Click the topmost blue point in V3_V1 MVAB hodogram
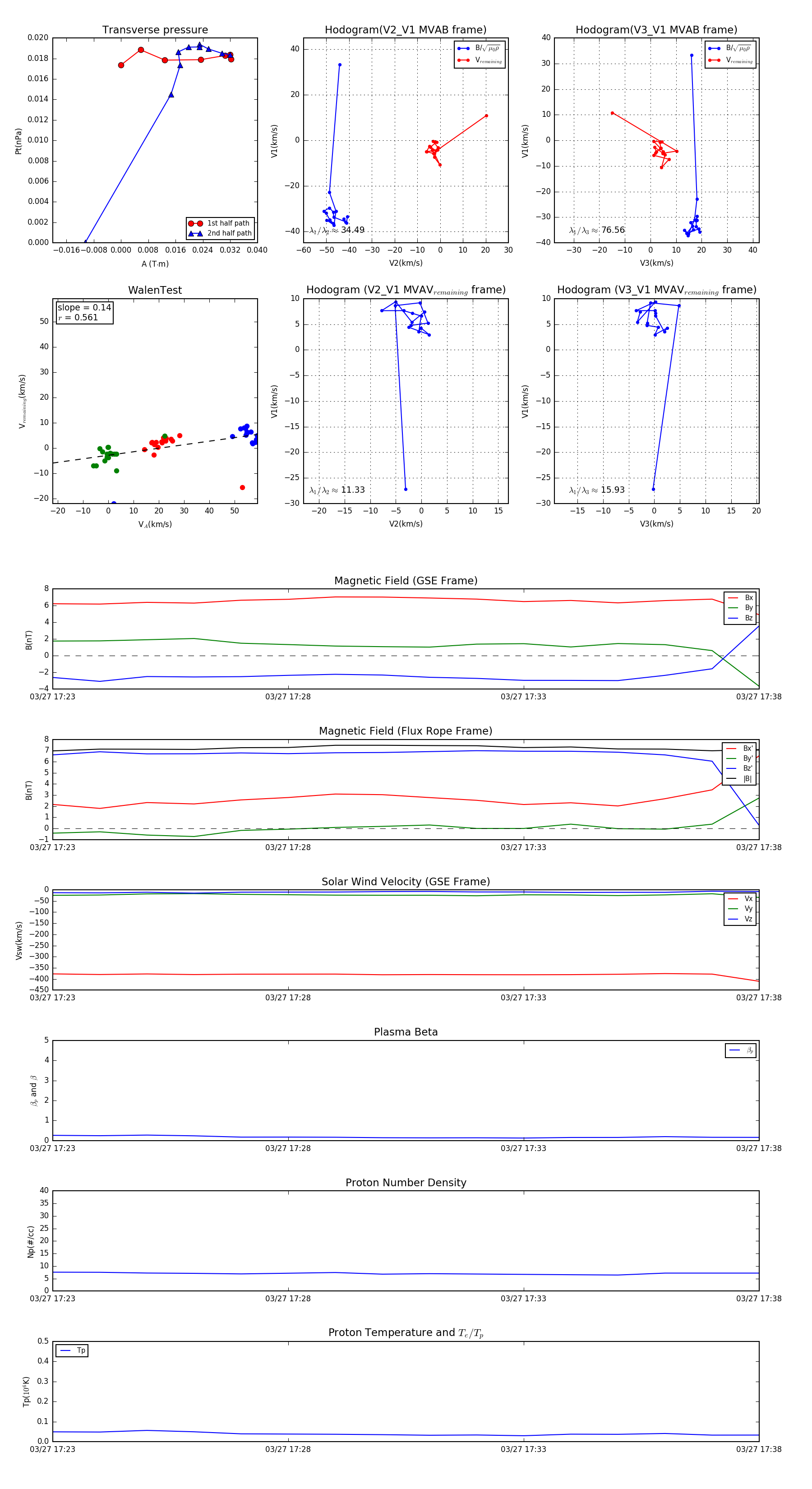Image resolution: width=812 pixels, height=1489 pixels. pos(691,55)
